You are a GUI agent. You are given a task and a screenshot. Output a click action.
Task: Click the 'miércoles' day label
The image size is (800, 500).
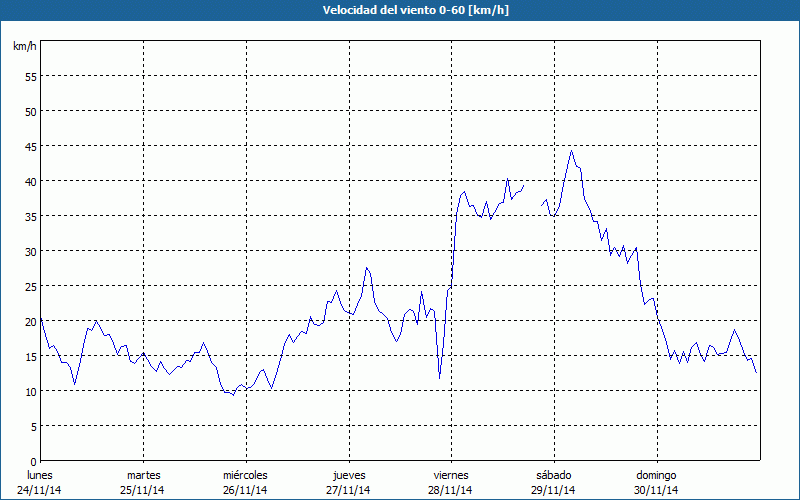(x=245, y=475)
